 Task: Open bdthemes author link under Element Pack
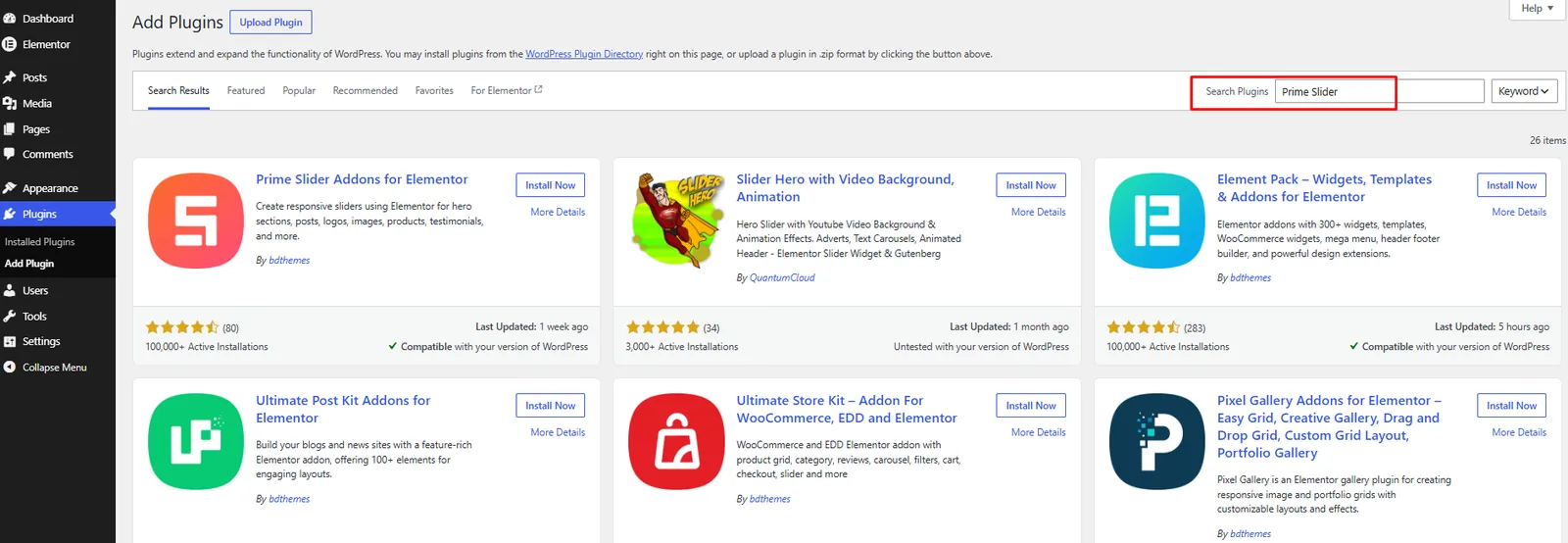click(x=1250, y=277)
